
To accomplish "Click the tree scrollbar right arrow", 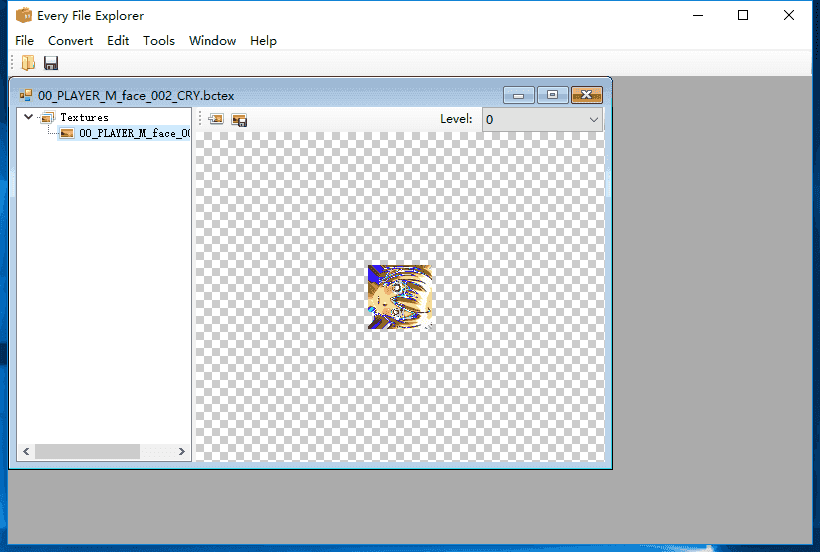I will click(x=181, y=451).
